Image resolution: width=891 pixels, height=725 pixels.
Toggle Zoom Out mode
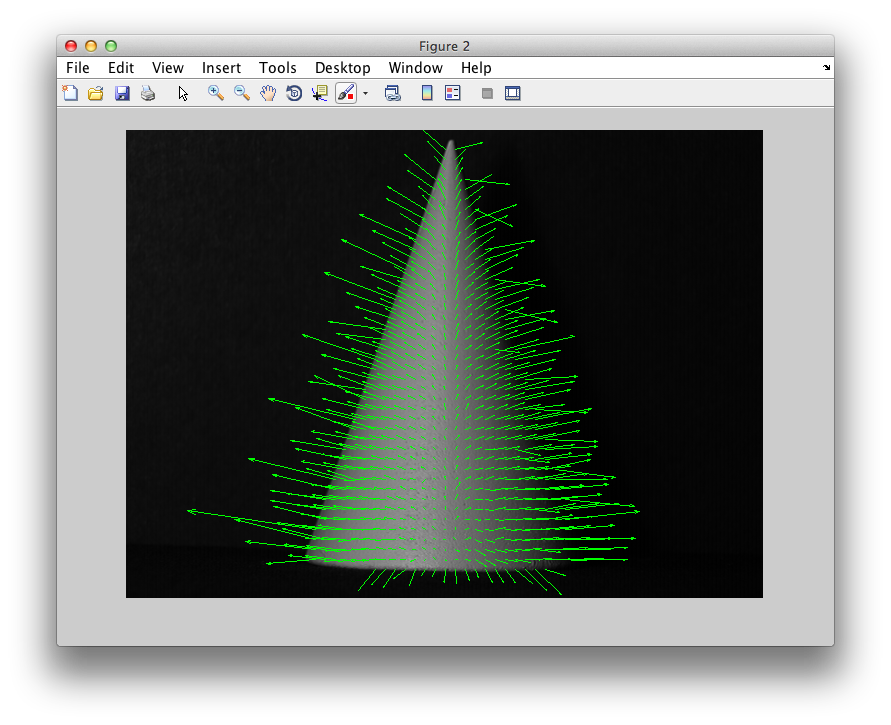pos(241,92)
